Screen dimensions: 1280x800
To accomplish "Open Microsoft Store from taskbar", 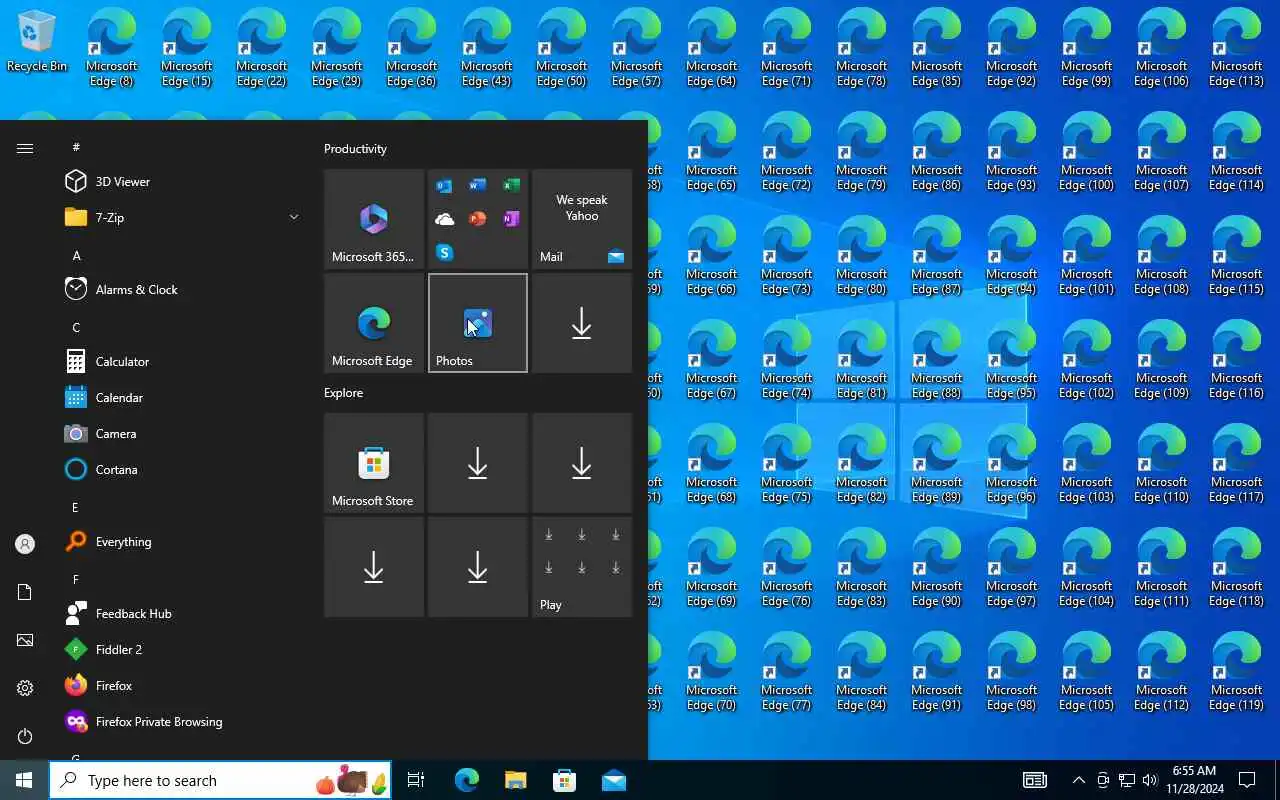I will (x=564, y=780).
